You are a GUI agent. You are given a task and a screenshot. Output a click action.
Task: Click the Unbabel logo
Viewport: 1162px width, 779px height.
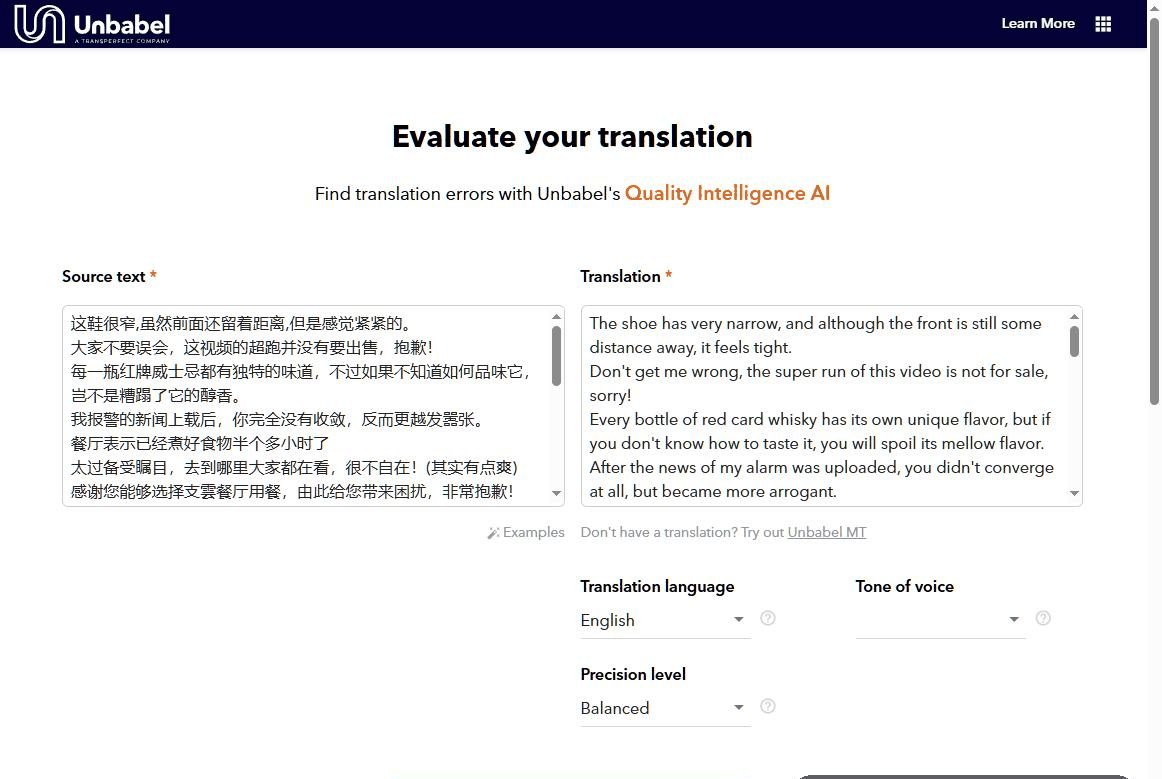pos(93,24)
